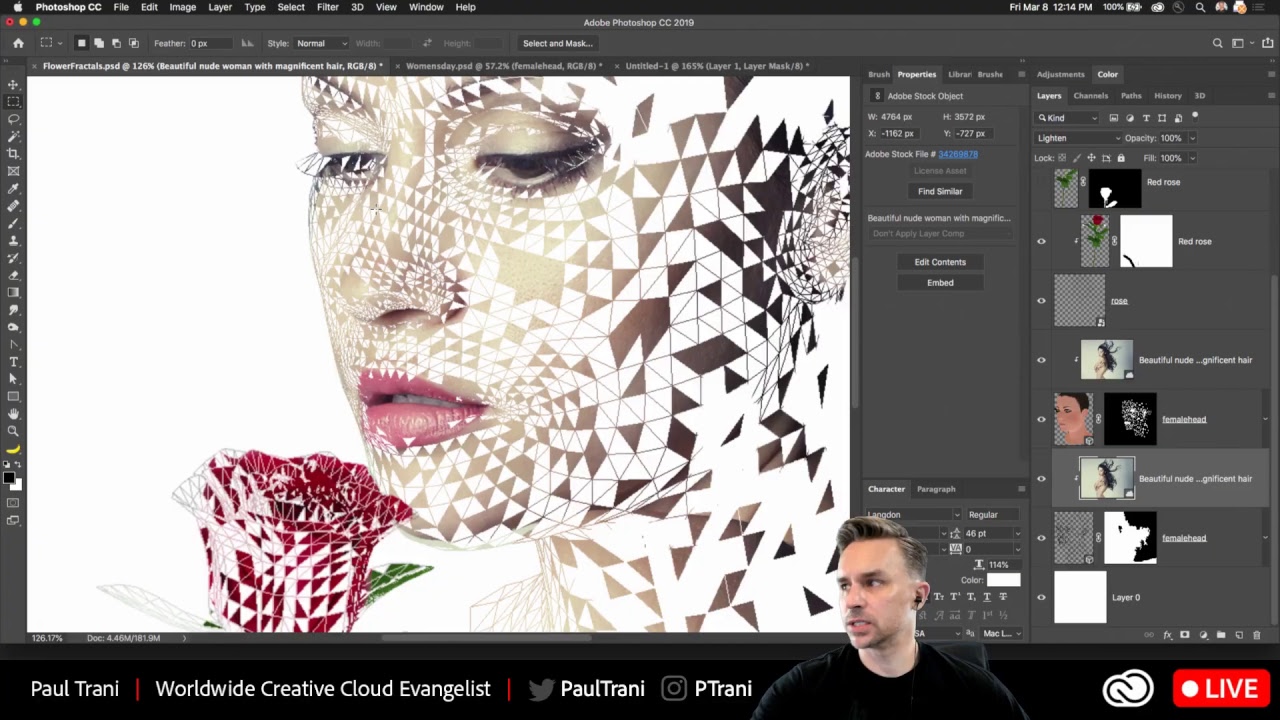Click the Home icon in options bar
1280x720 pixels.
pyautogui.click(x=18, y=43)
